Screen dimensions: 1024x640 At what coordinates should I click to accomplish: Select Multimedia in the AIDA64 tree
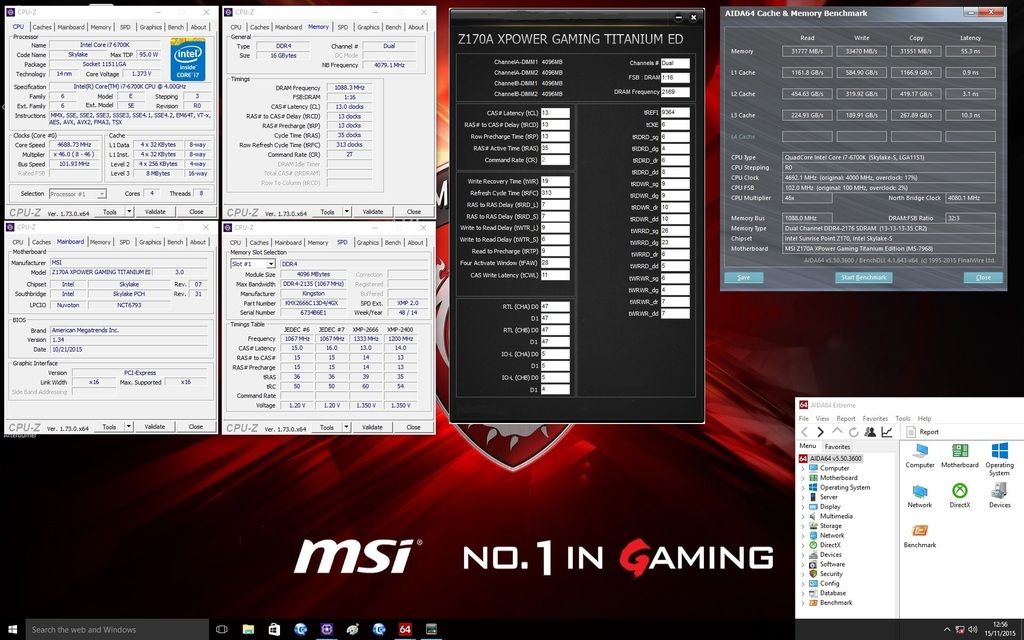836,516
